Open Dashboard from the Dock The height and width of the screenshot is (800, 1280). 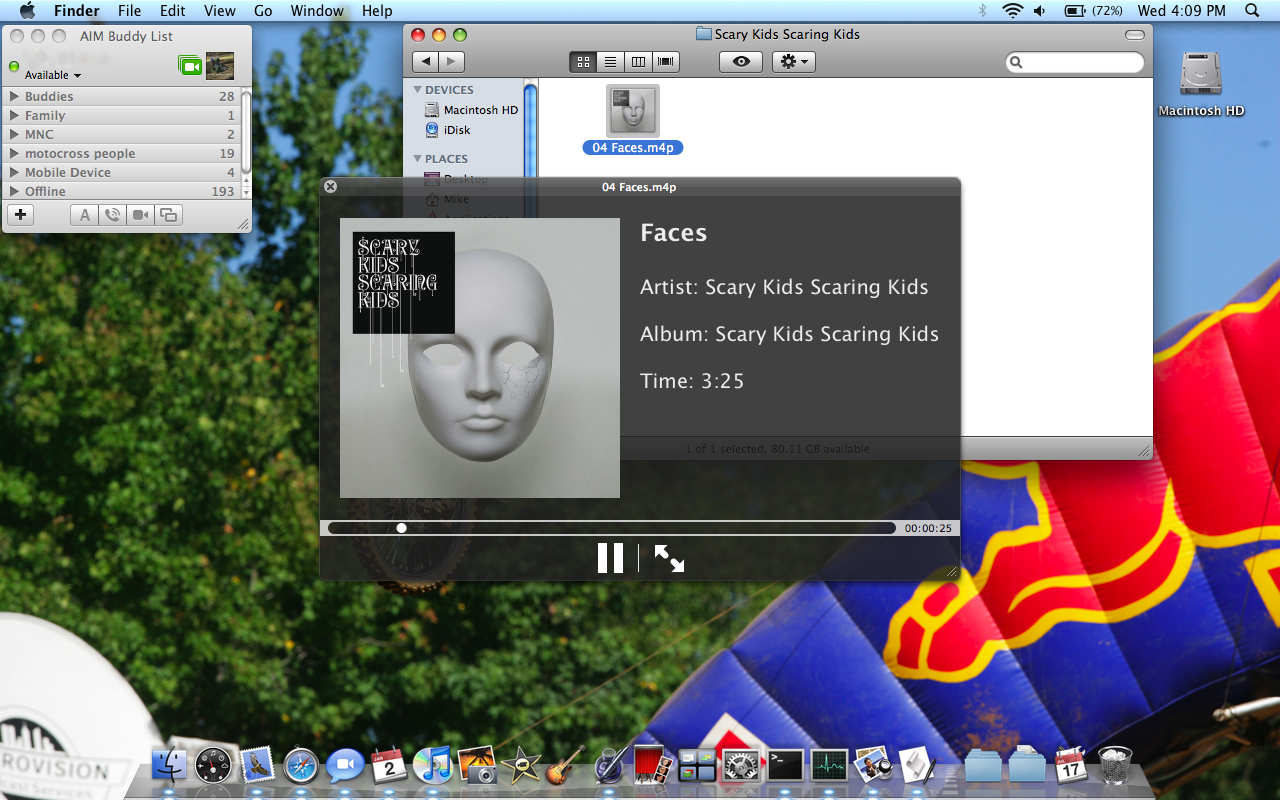pos(214,767)
